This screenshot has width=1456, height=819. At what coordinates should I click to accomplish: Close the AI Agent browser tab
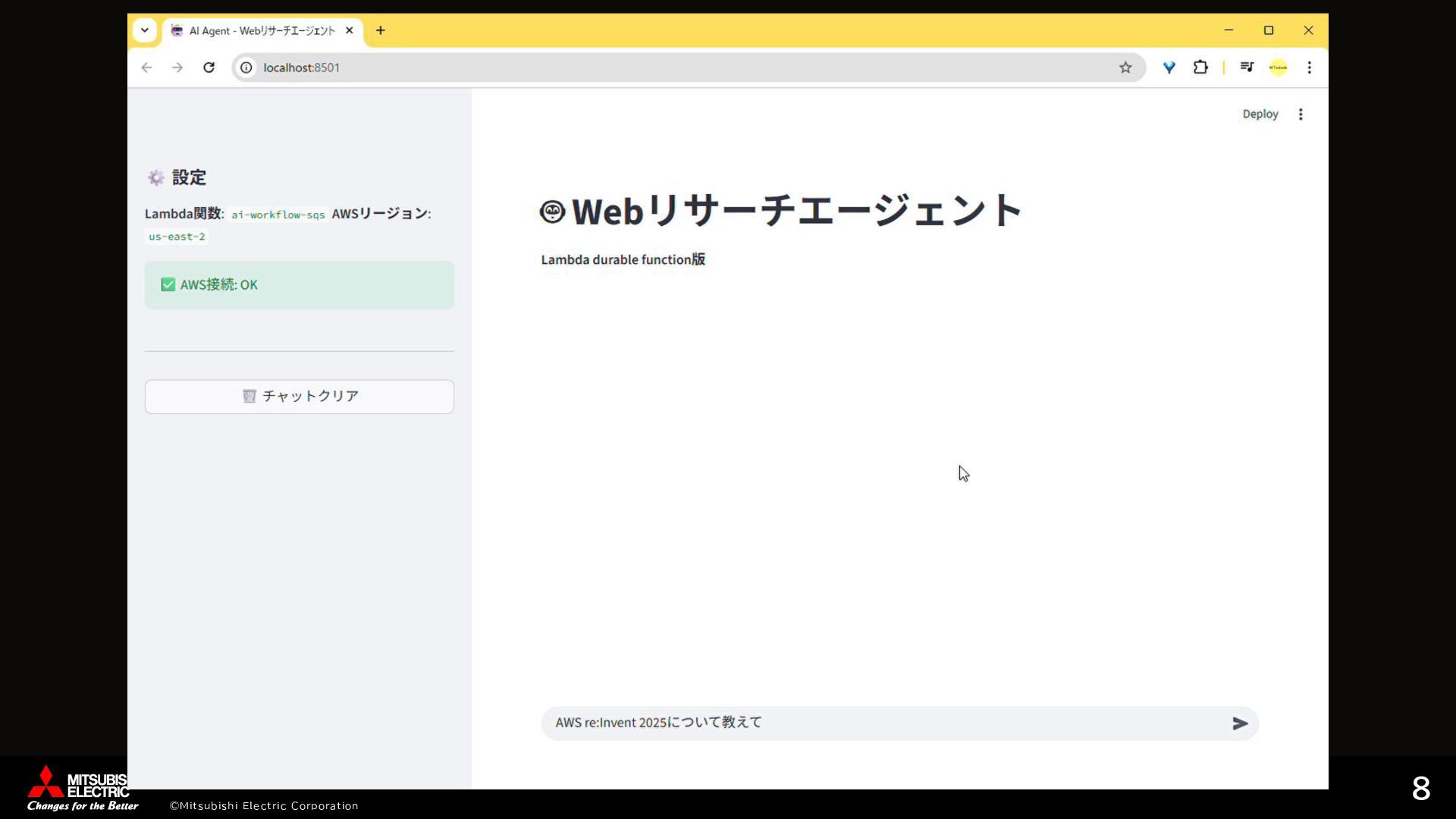coord(349,30)
